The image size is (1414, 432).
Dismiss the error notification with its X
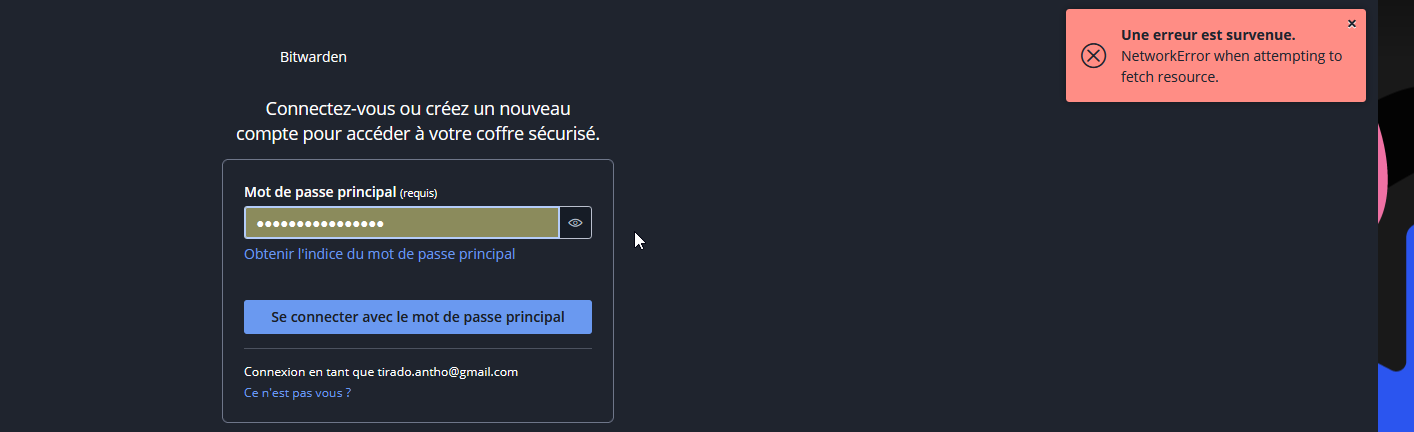pyautogui.click(x=1352, y=23)
